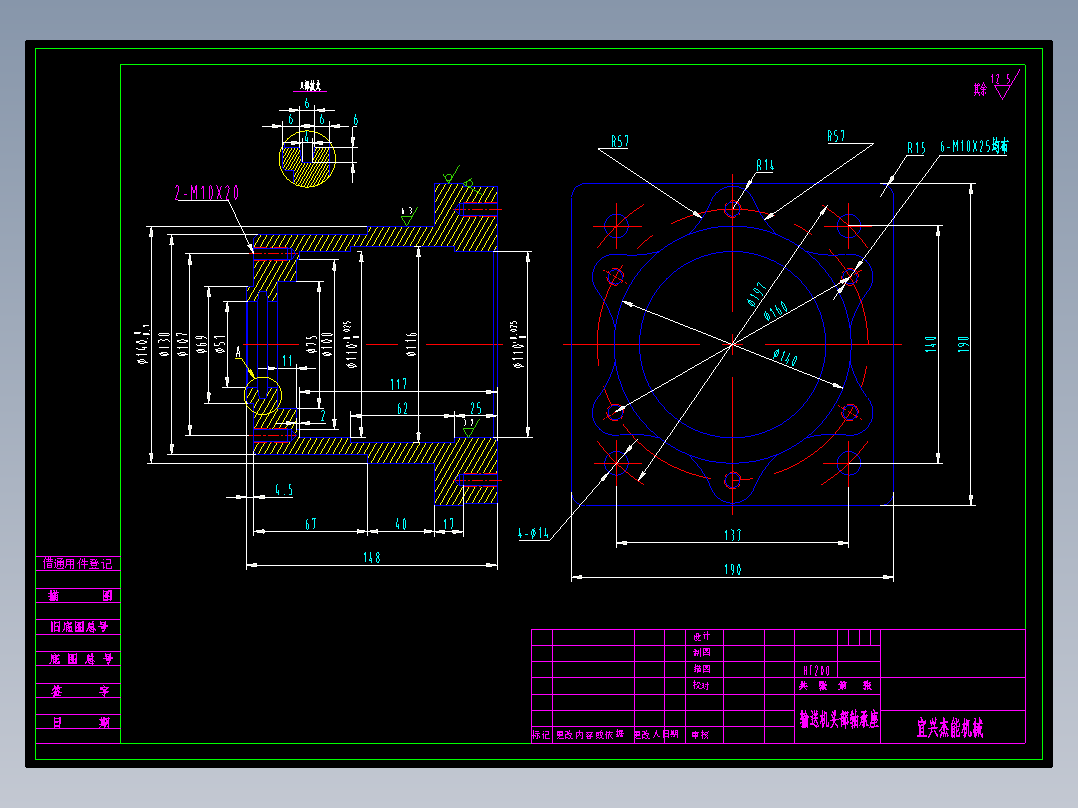Click the 6-M10X25 均布 hole callout

974,146
